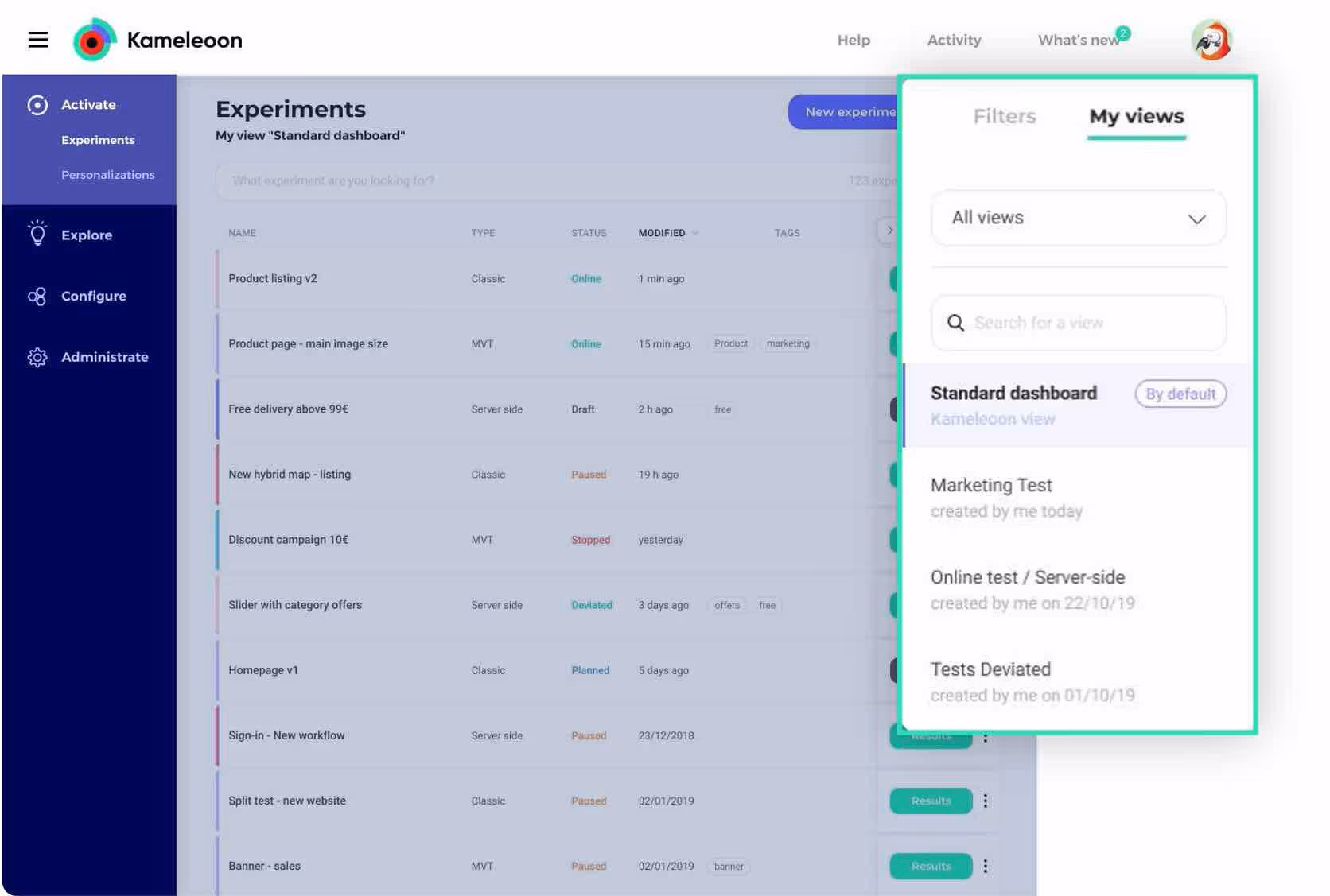1330x896 pixels.
Task: Expand the All views dropdown
Action: [x=1197, y=219]
